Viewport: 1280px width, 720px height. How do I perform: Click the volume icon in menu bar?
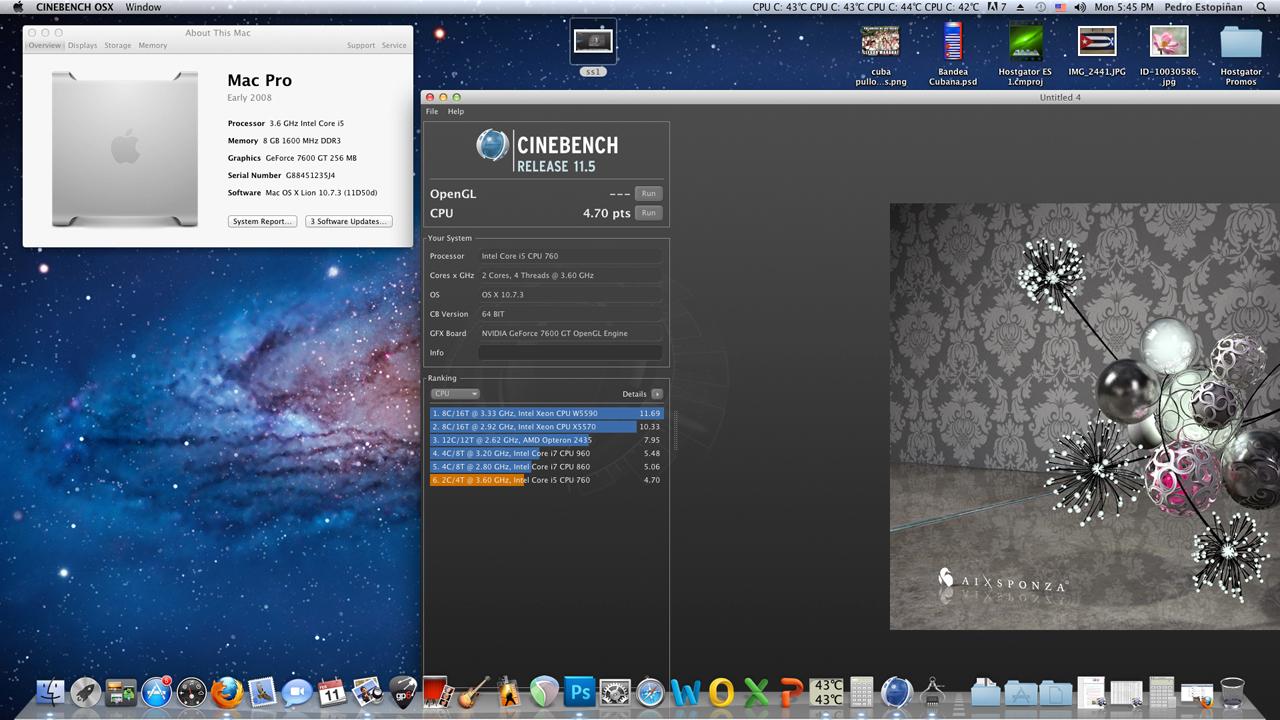(1079, 7)
